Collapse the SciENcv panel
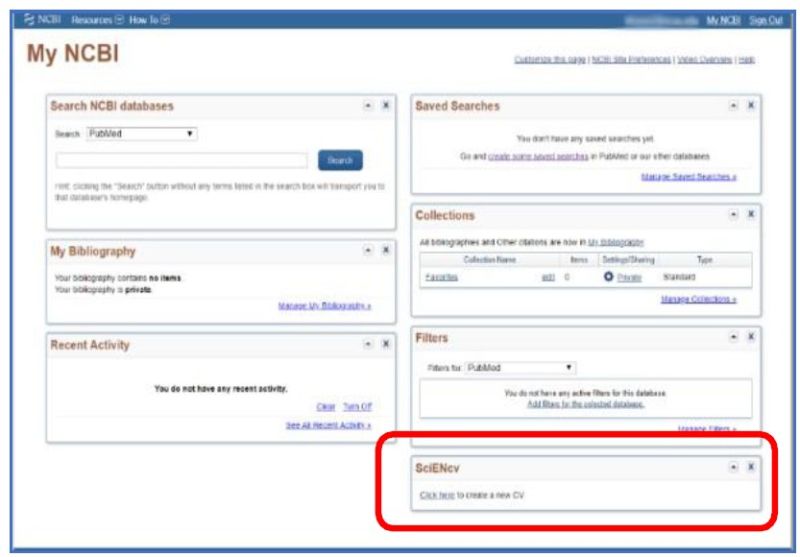The image size is (800, 557). (733, 467)
